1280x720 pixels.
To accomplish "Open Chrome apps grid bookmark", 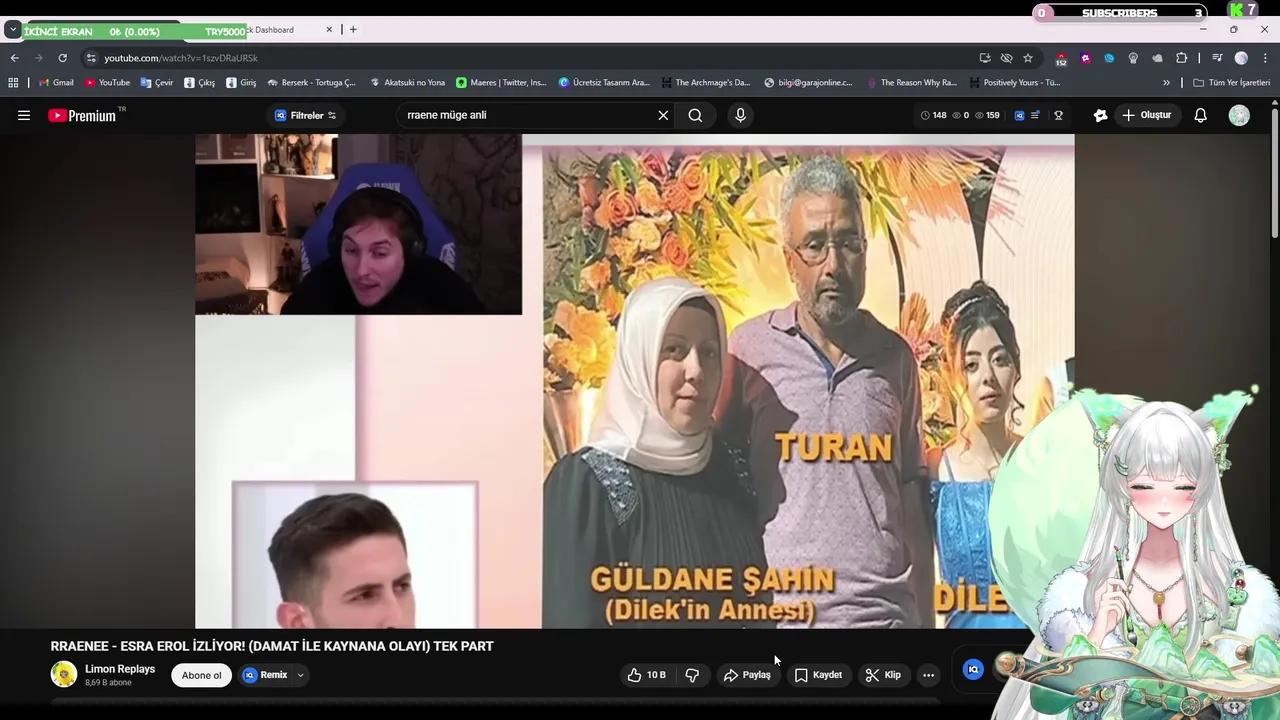I will (13, 83).
